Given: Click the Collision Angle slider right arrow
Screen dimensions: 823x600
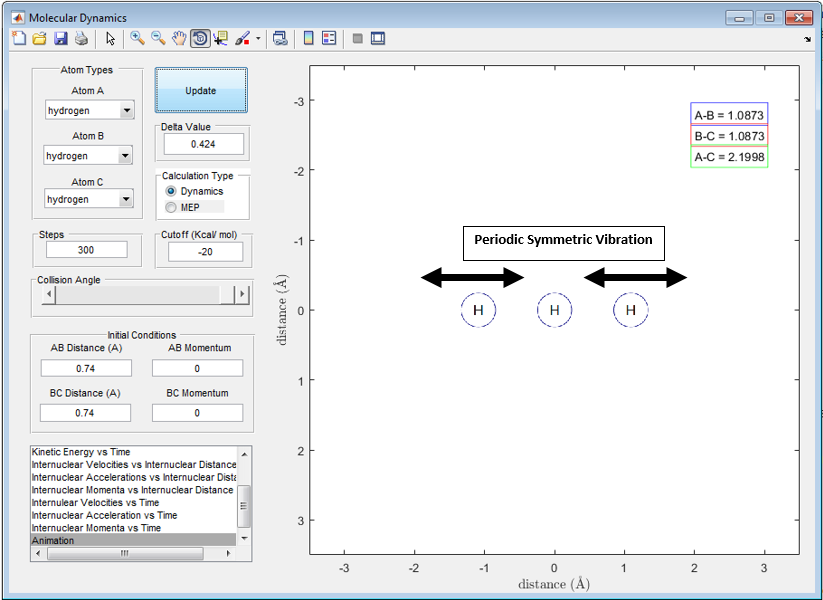Looking at the screenshot, I should (241, 294).
